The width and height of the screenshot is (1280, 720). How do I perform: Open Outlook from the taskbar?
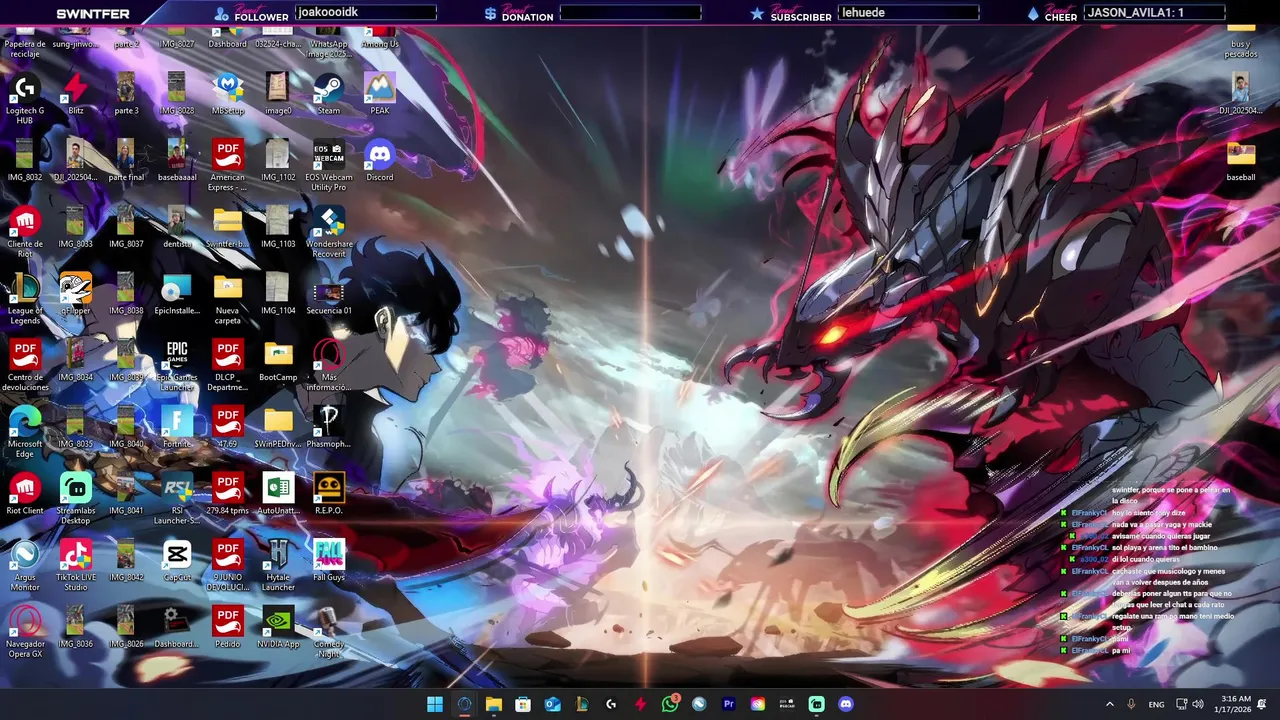click(x=552, y=704)
